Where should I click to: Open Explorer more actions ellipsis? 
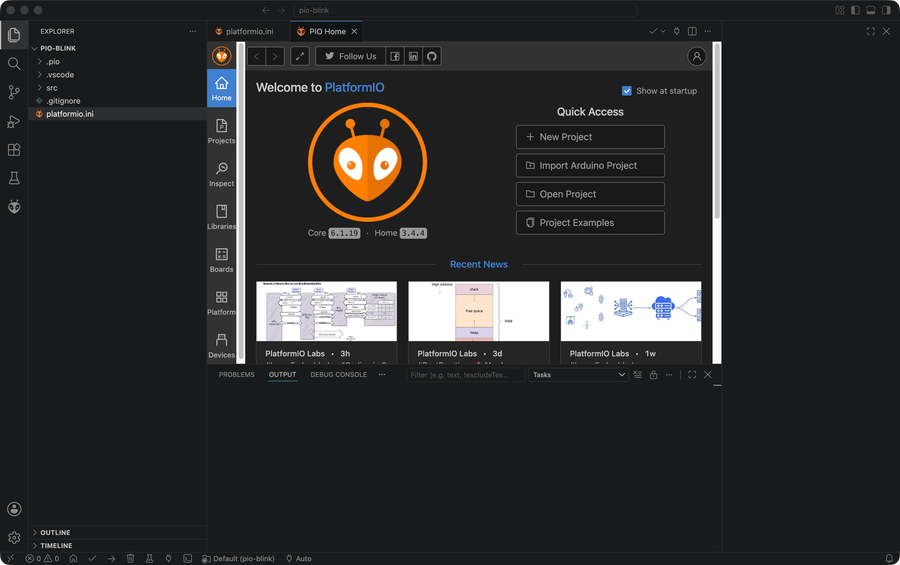193,32
